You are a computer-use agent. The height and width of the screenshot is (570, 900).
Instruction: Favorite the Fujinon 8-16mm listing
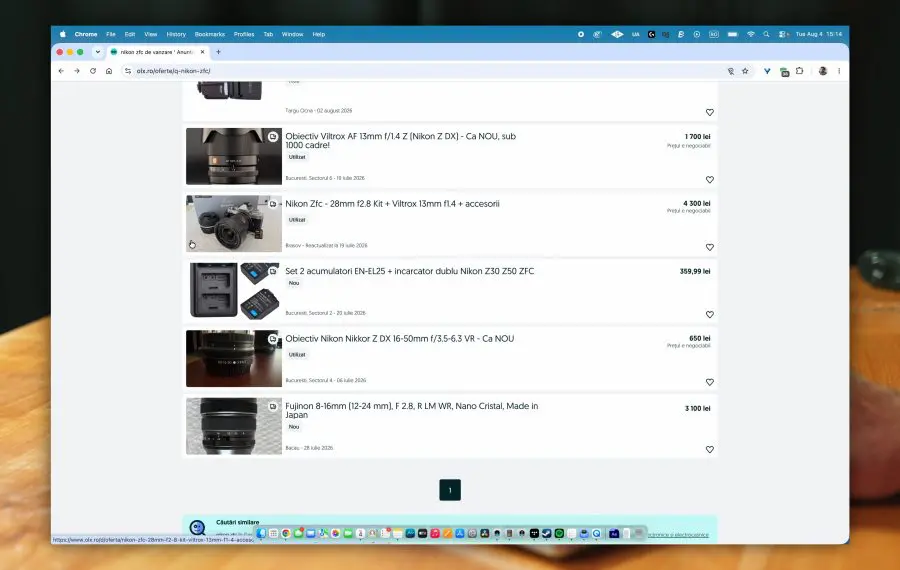[x=710, y=449]
